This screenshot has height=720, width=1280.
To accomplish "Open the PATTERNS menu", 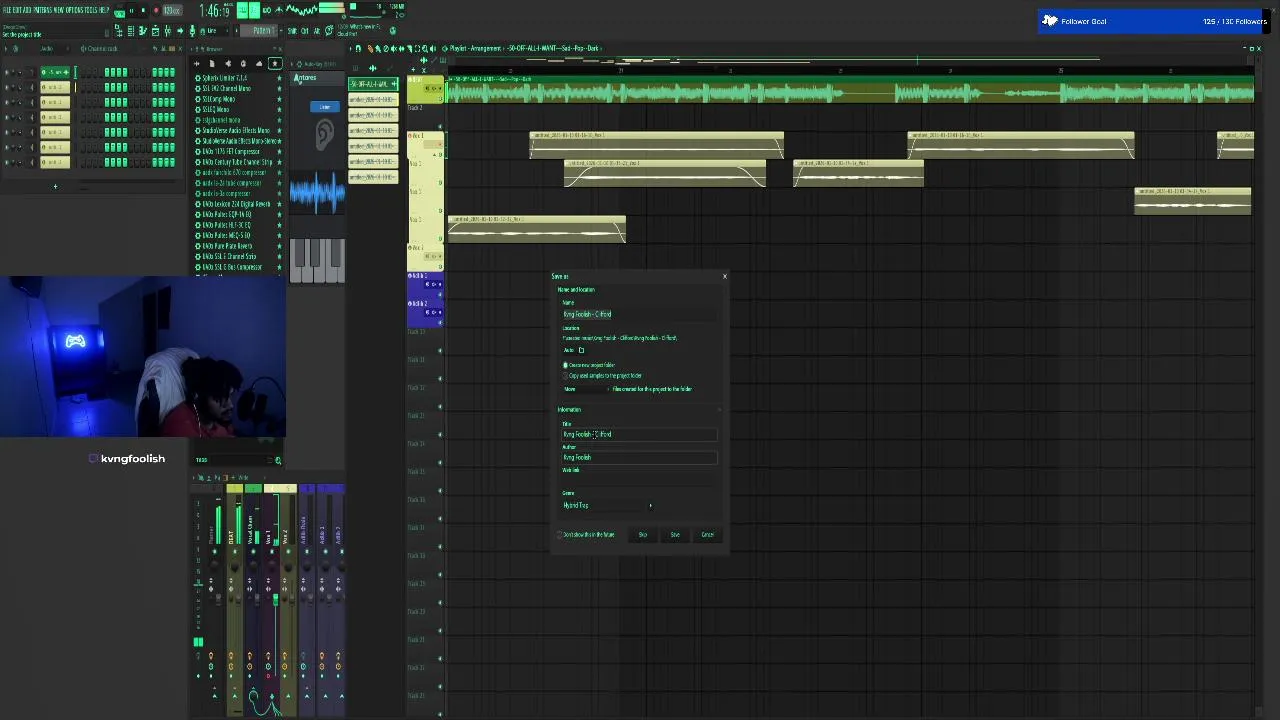I will click(41, 10).
